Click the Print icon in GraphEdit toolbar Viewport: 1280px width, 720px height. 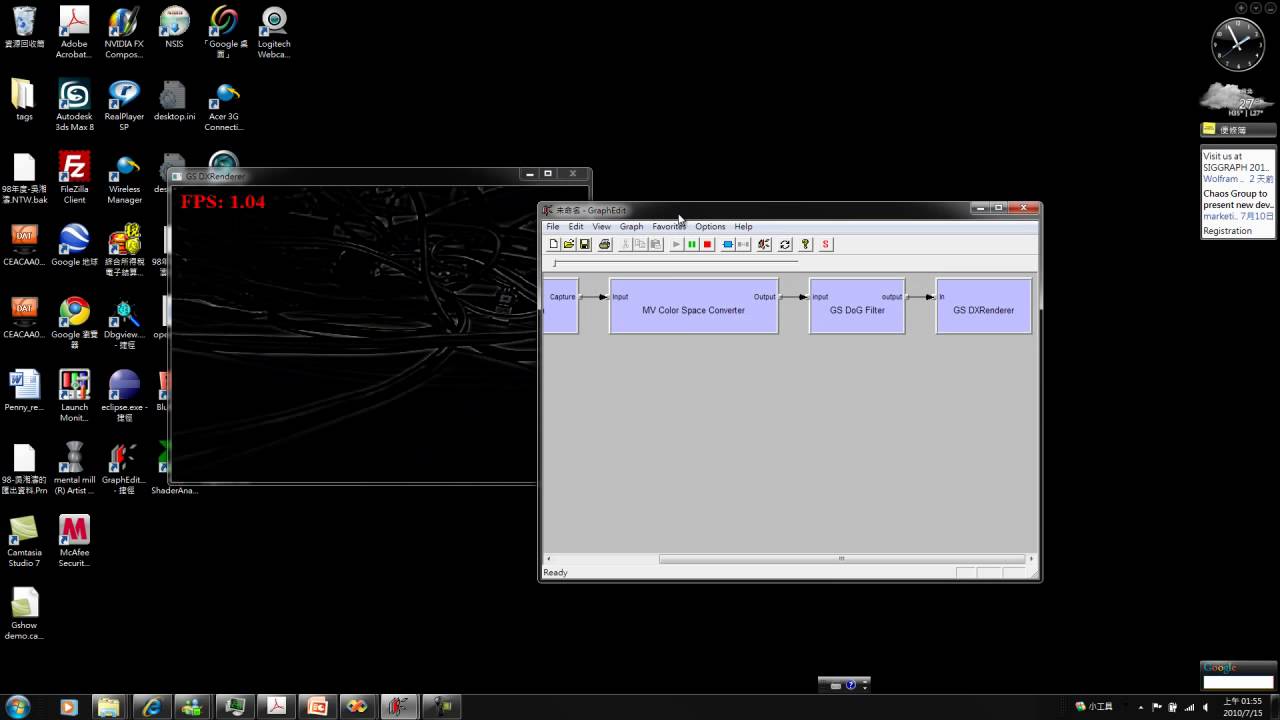click(604, 244)
